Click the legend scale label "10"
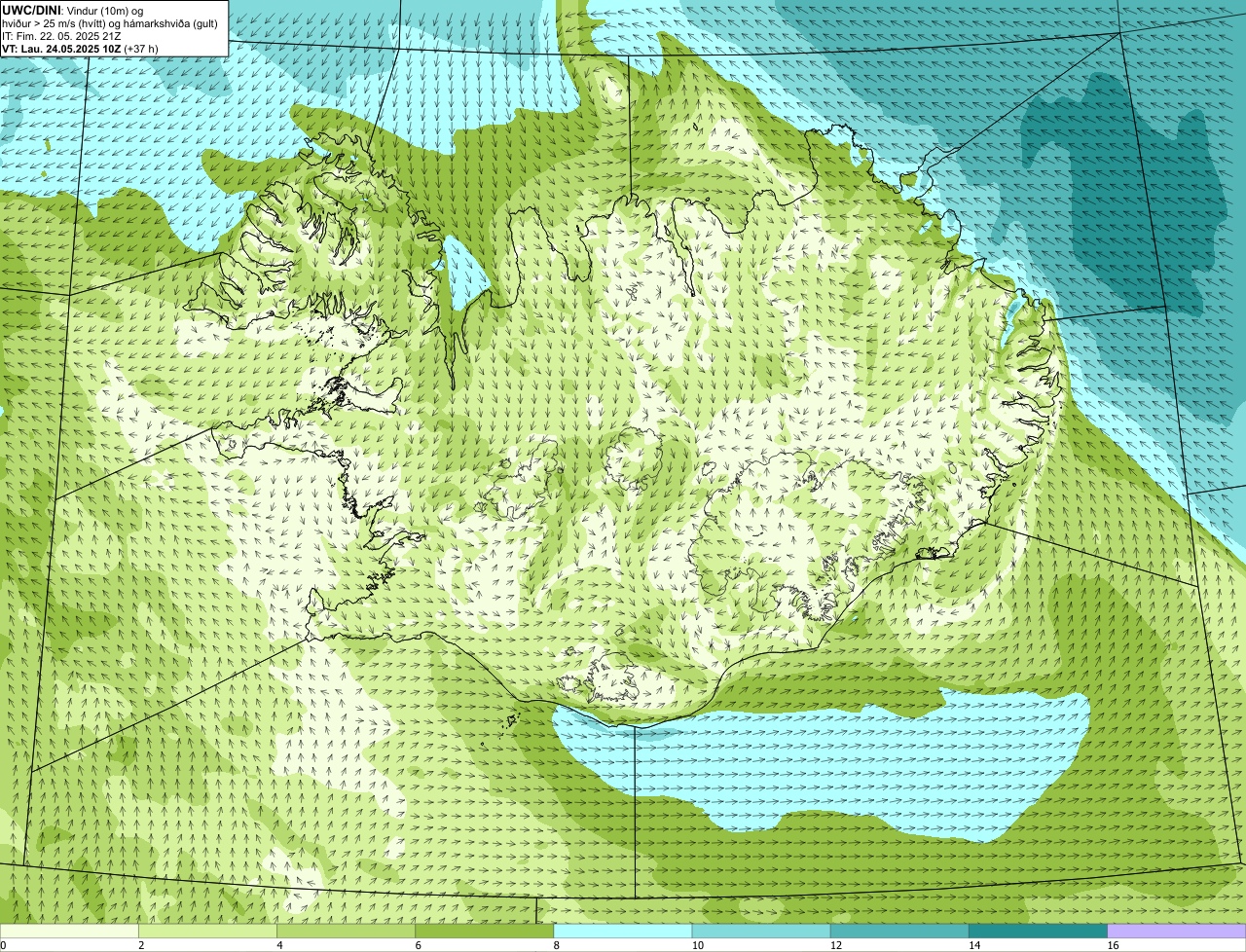This screenshot has height=952, width=1246. coord(697,945)
